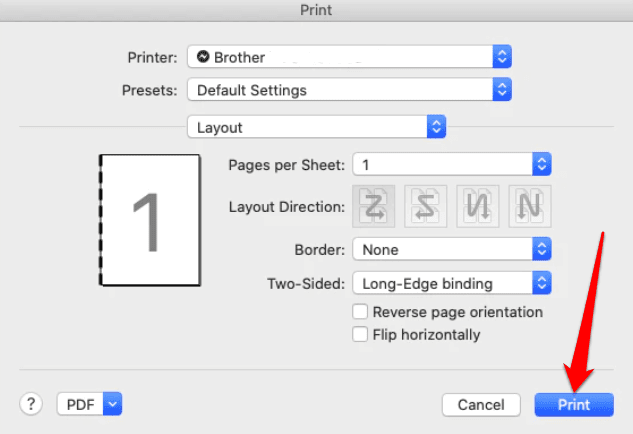633x434 pixels.
Task: Click the blue chevron on the PDF button
Action: tap(112, 404)
